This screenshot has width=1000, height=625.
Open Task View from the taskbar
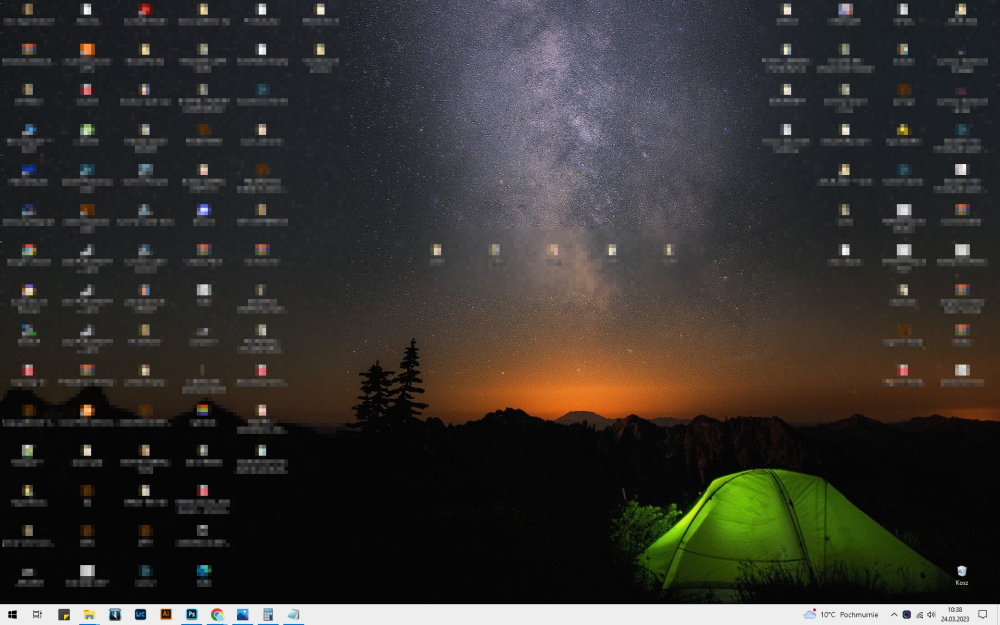coord(38,614)
